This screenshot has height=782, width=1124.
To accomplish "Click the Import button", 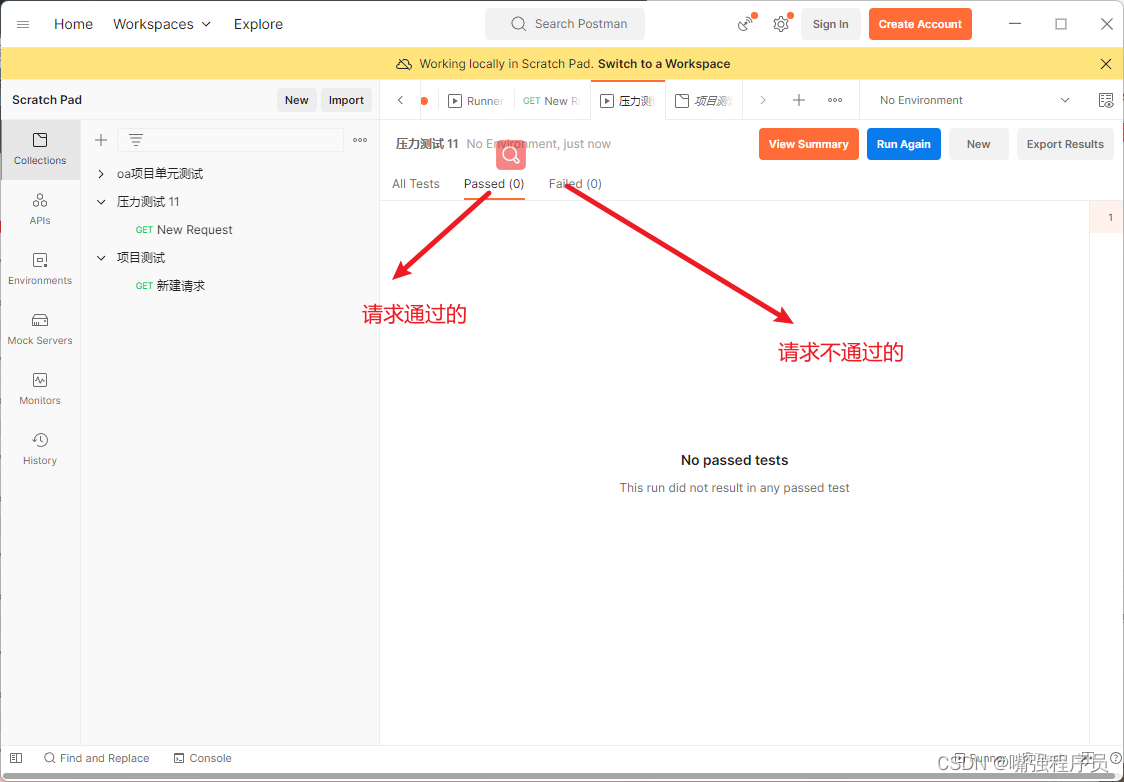I will [x=346, y=100].
